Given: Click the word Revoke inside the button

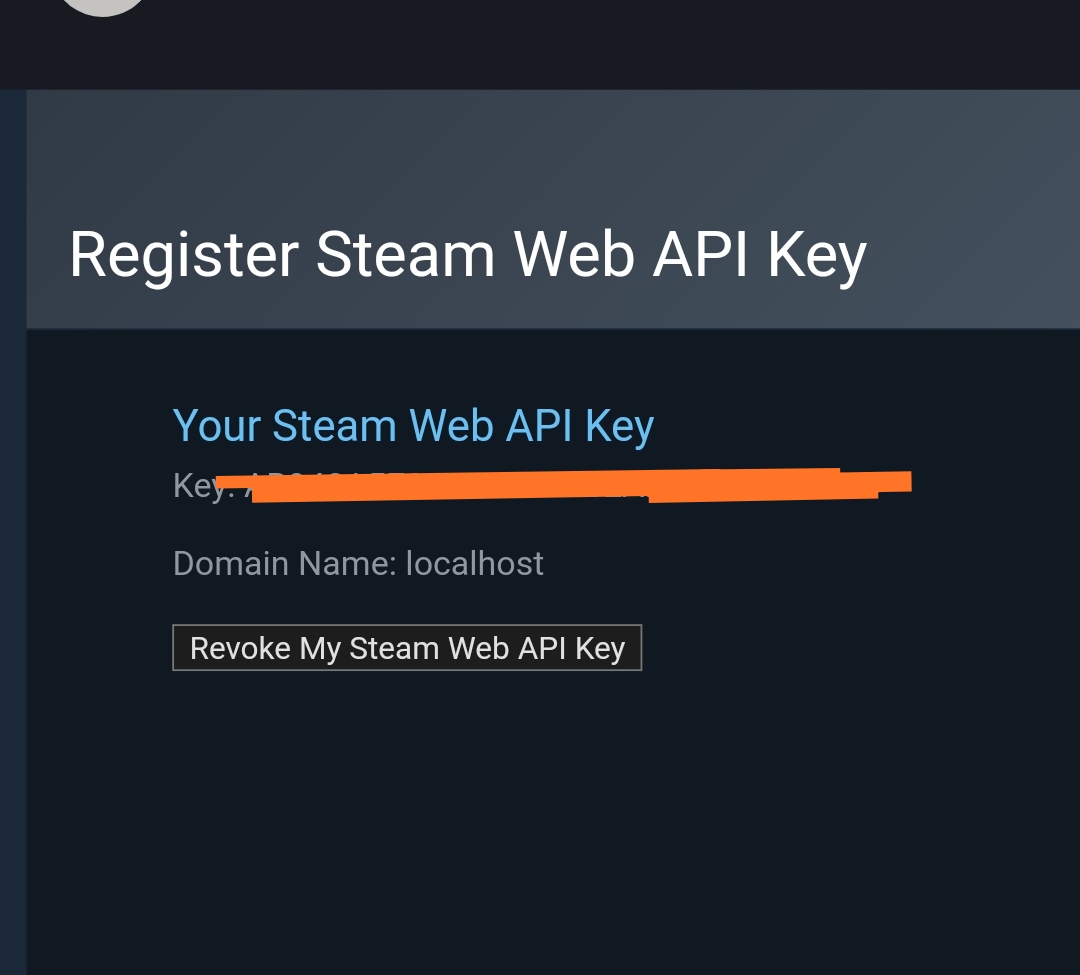Looking at the screenshot, I should click(240, 648).
